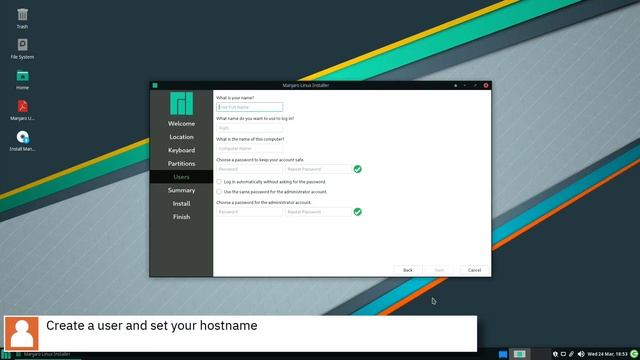Viewport: 640px width, 360px height.
Task: Go to the Finish step in the sidebar
Action: coord(181,217)
